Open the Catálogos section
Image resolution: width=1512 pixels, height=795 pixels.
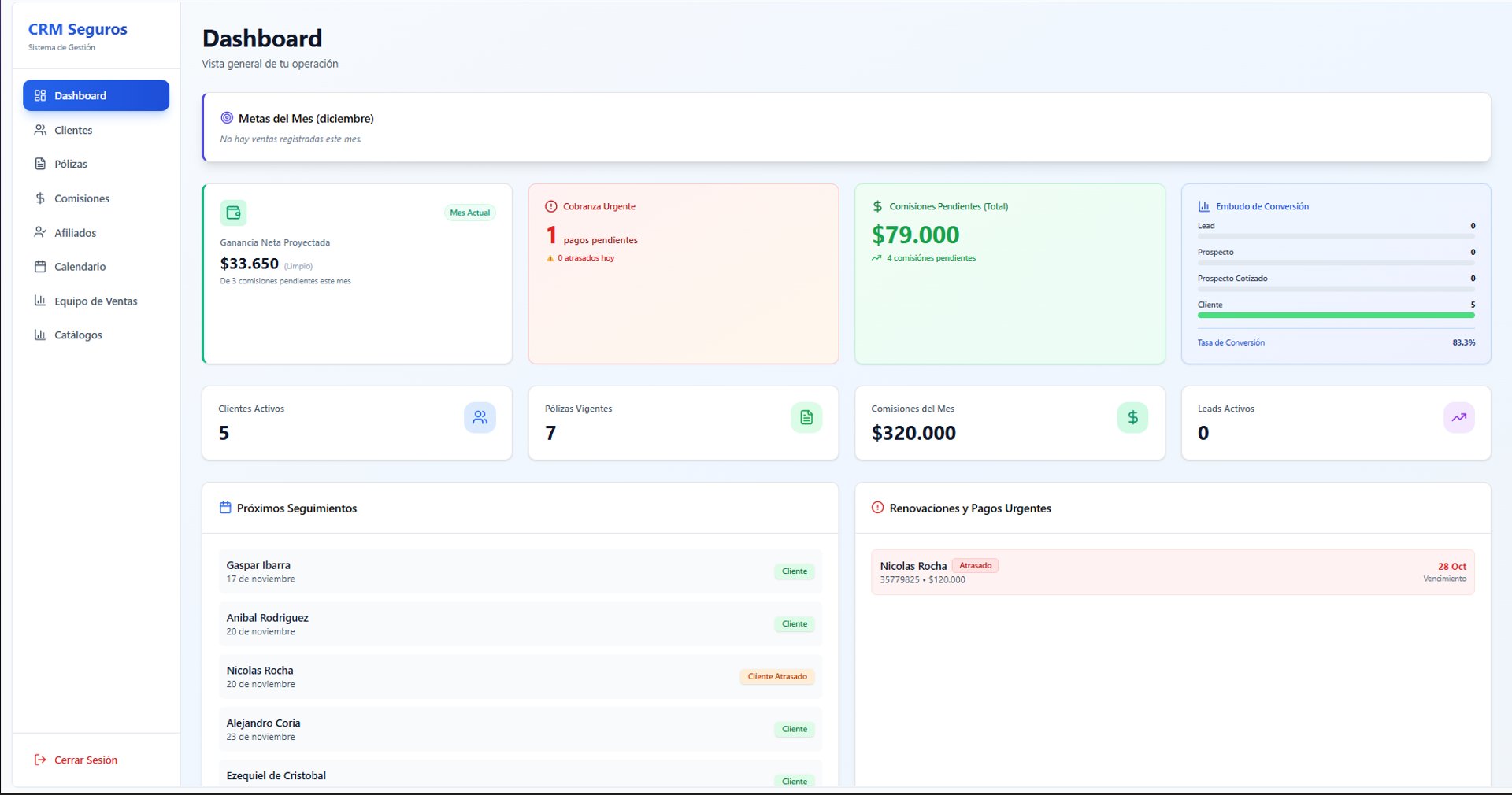pyautogui.click(x=96, y=335)
